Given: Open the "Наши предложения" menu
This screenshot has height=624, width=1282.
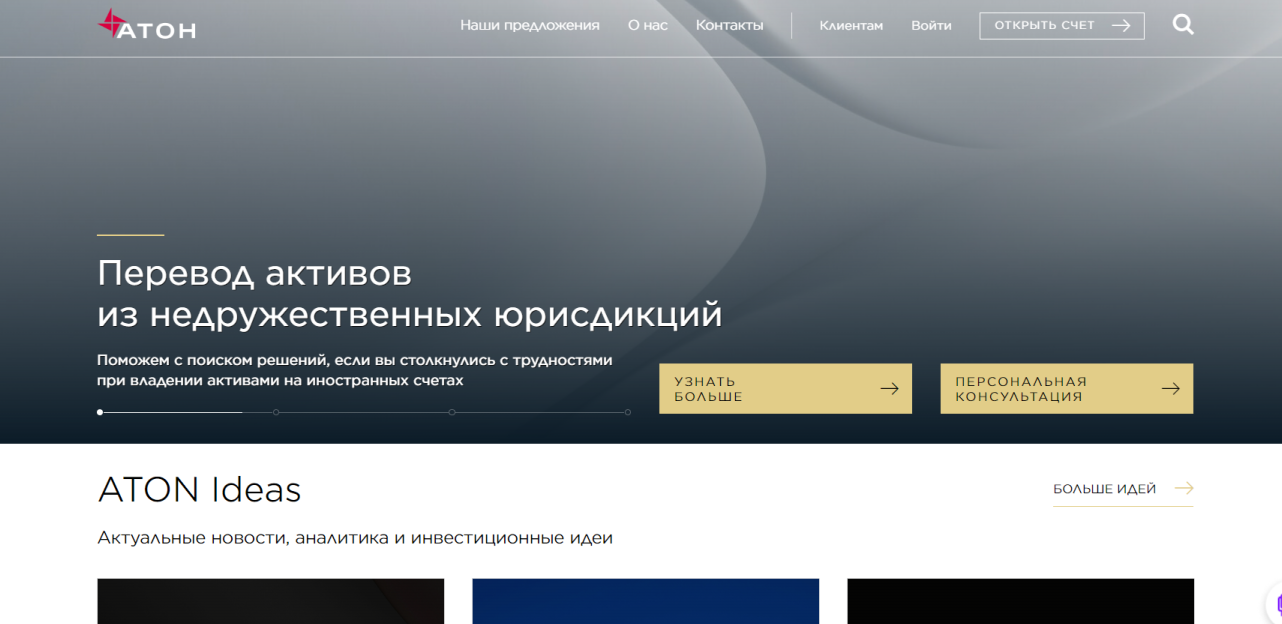Looking at the screenshot, I should [530, 25].
